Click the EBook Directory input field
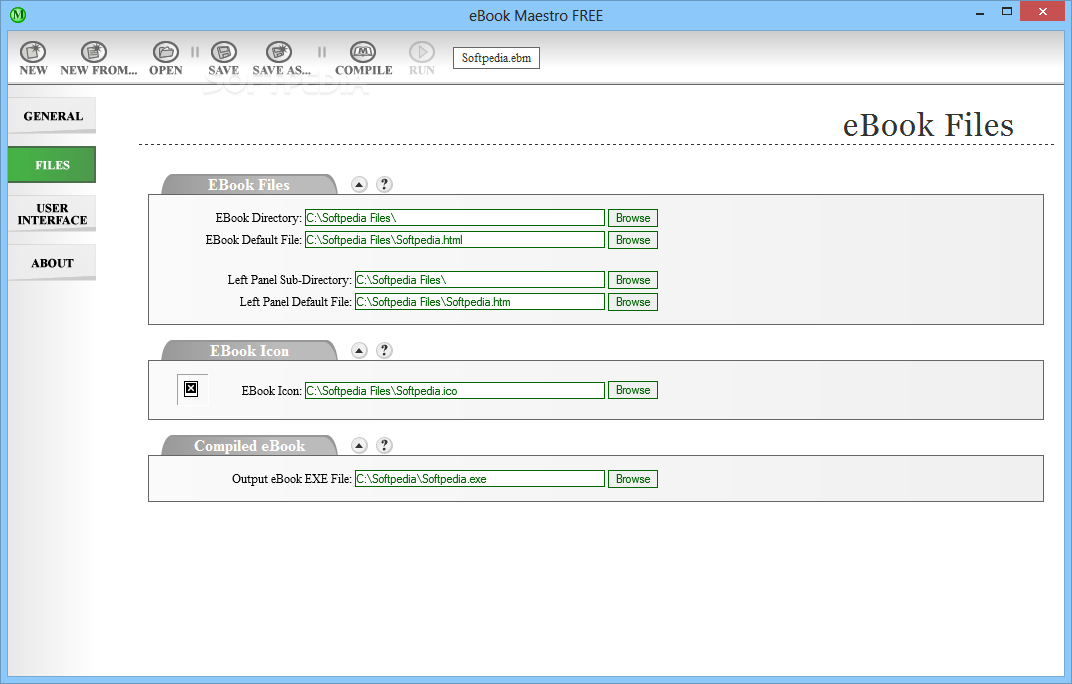1072x684 pixels. pos(455,218)
